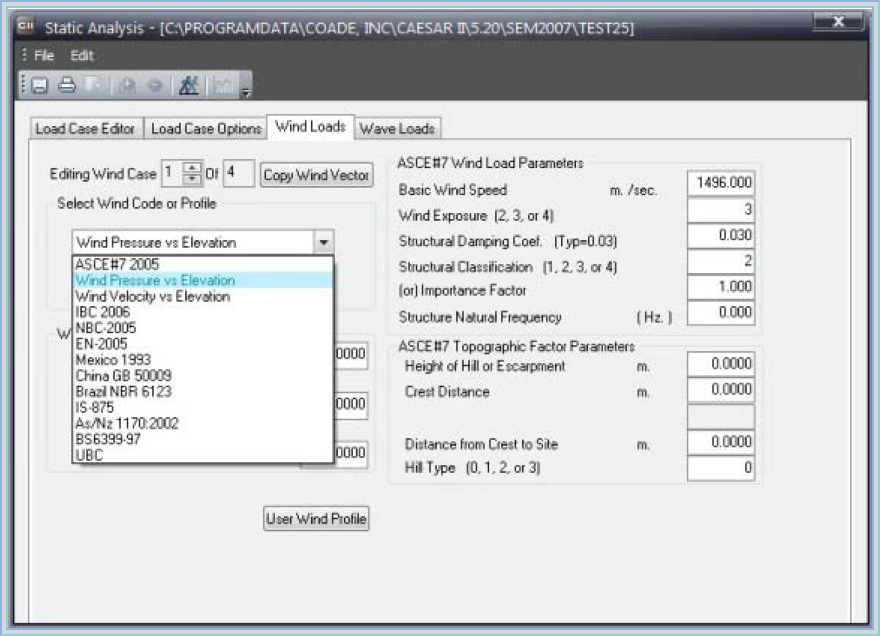Click the Copy Wind Vector button
This screenshot has height=636, width=880.
tap(317, 175)
